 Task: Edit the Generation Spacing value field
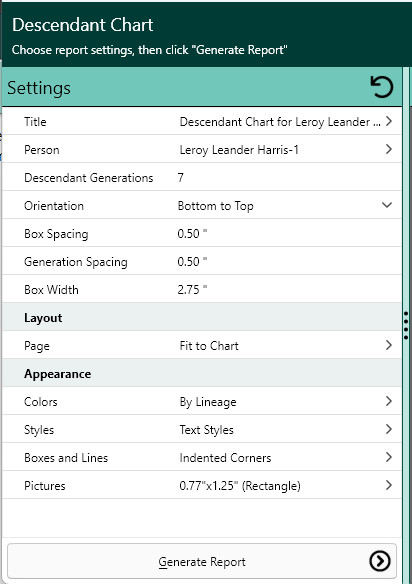pyautogui.click(x=192, y=262)
